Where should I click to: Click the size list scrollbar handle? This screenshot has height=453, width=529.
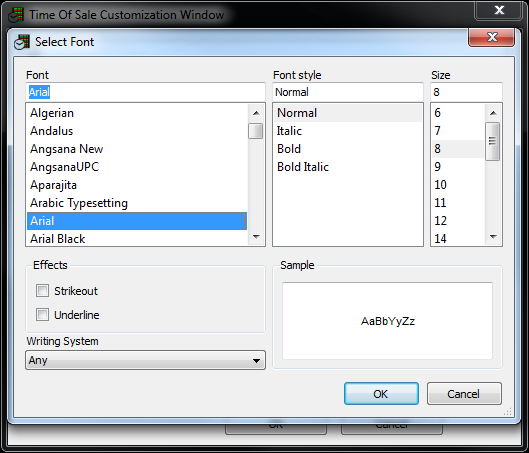coord(493,141)
